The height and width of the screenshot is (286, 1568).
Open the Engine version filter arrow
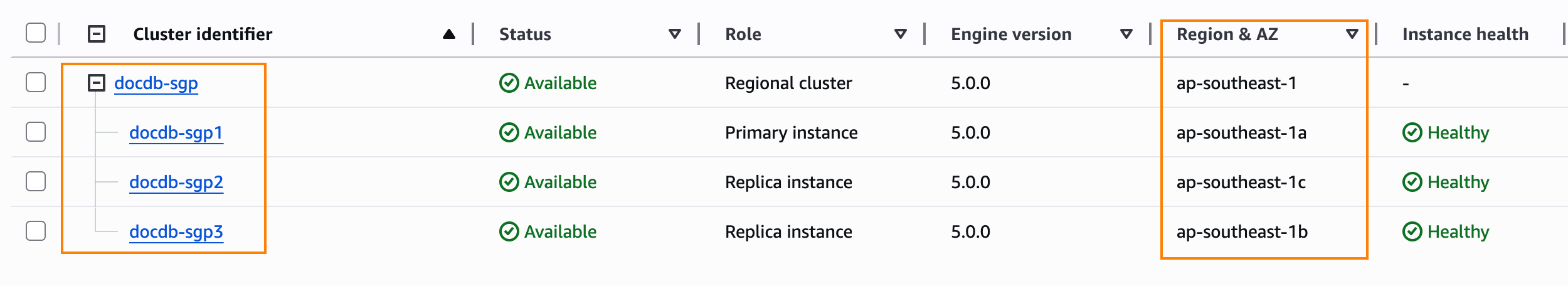click(x=1126, y=34)
